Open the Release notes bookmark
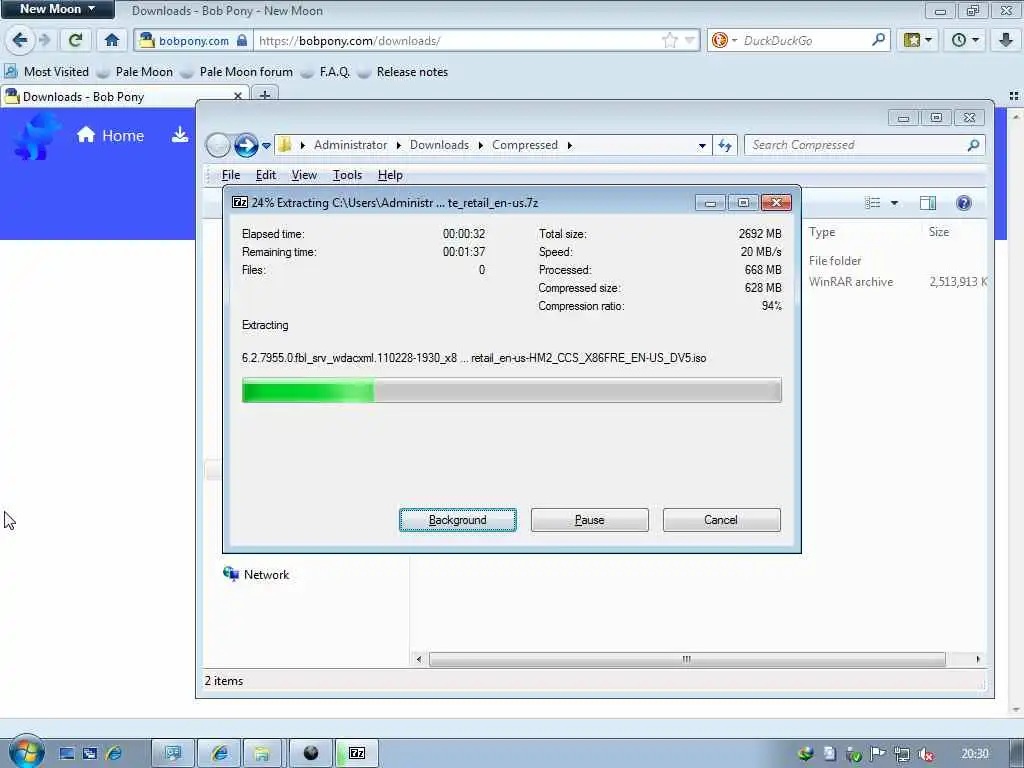 [x=404, y=72]
